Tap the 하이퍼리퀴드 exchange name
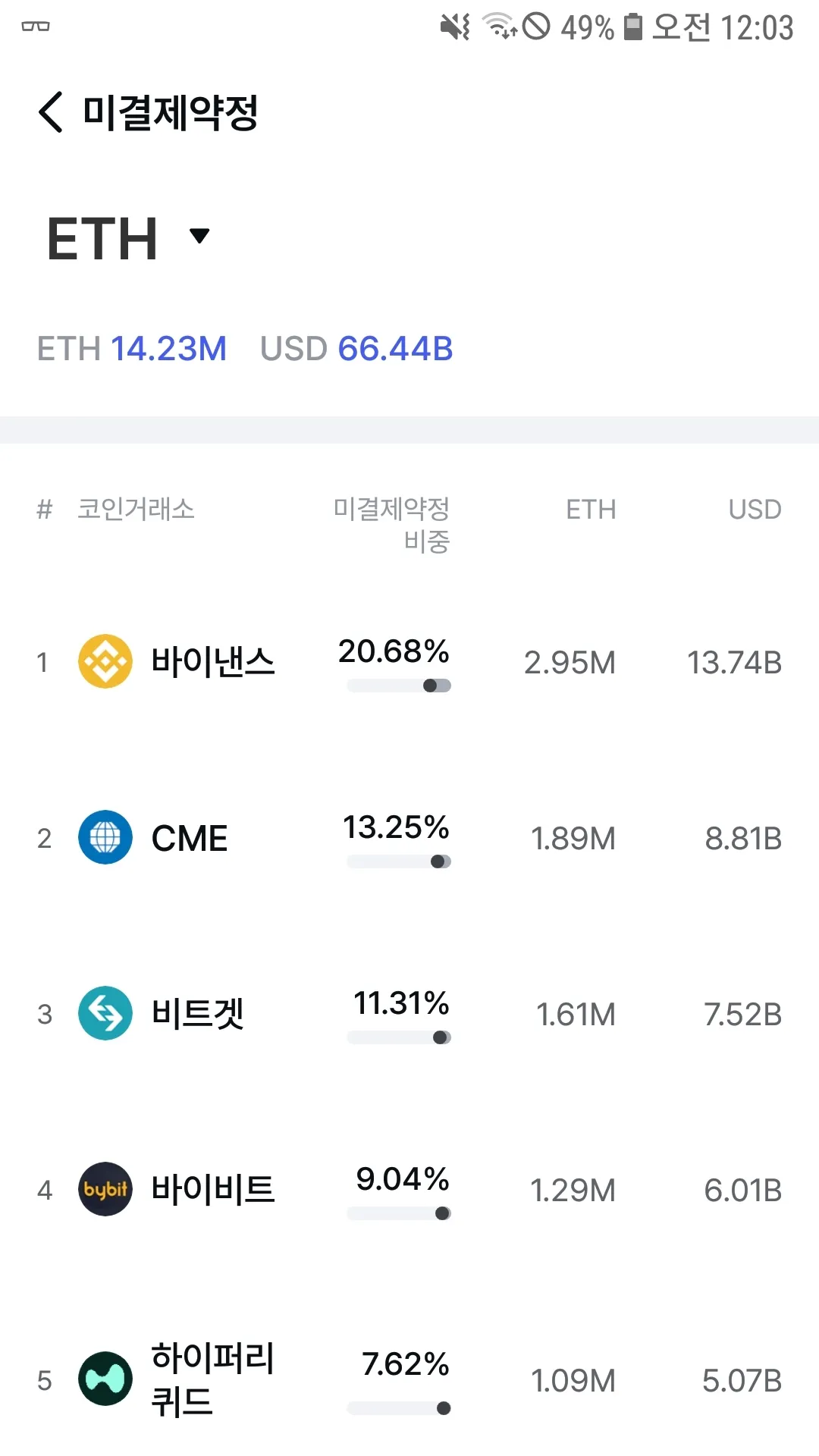Image resolution: width=819 pixels, height=1456 pixels. 212,1379
